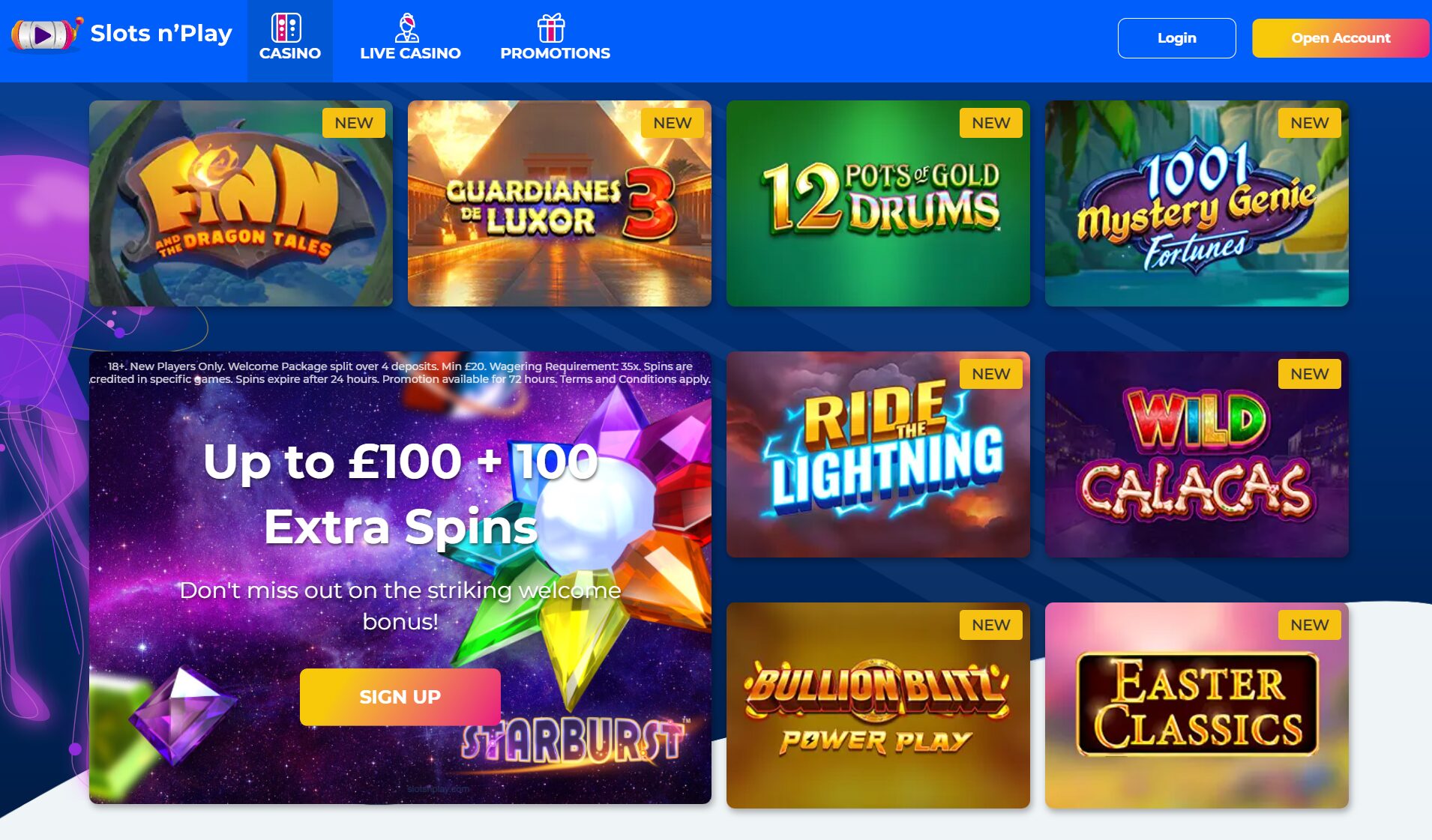Click the Live Casino dealer icon
This screenshot has width=1432, height=840.
click(x=407, y=28)
